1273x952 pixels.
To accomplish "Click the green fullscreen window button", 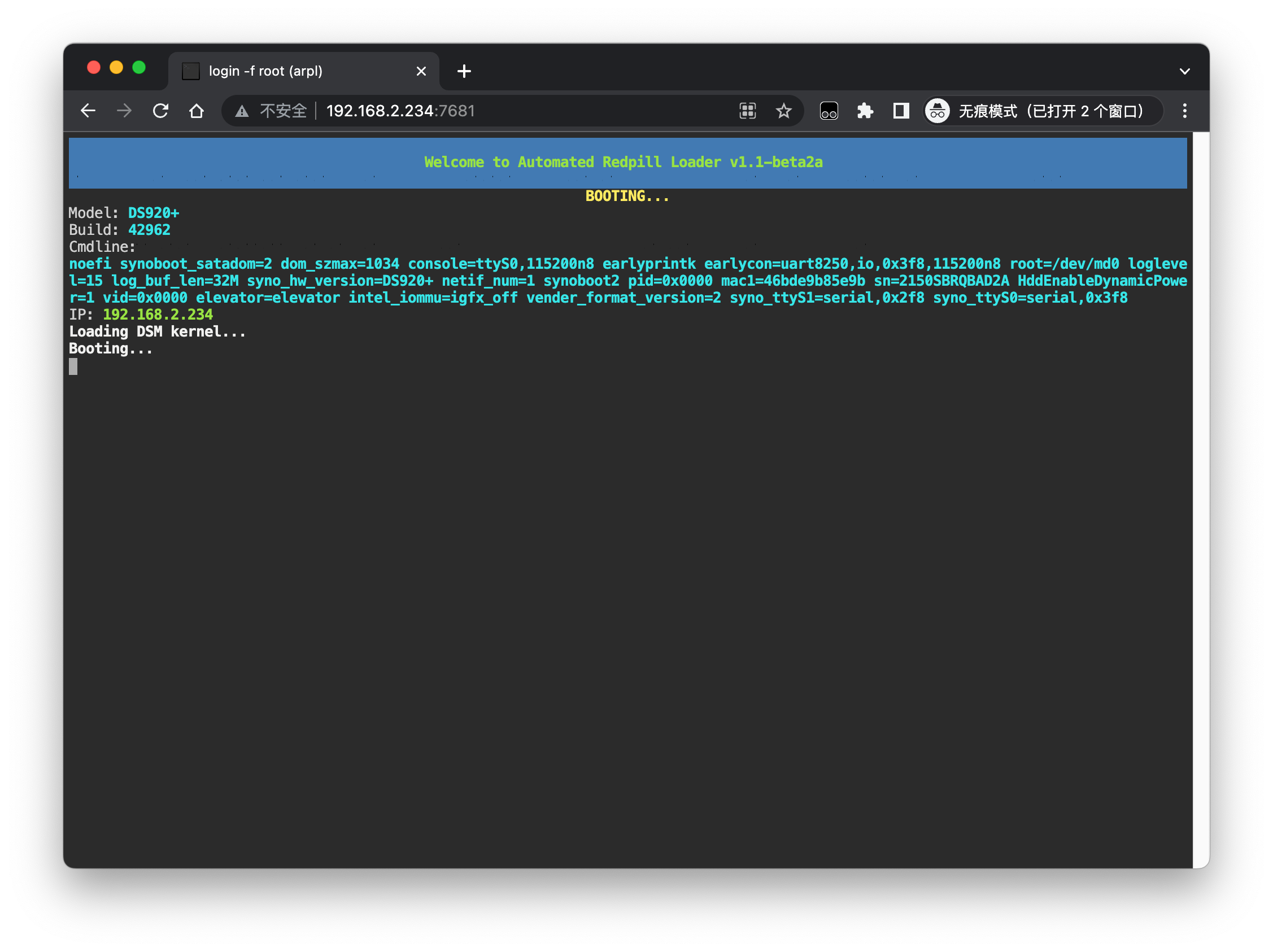I will [x=139, y=67].
